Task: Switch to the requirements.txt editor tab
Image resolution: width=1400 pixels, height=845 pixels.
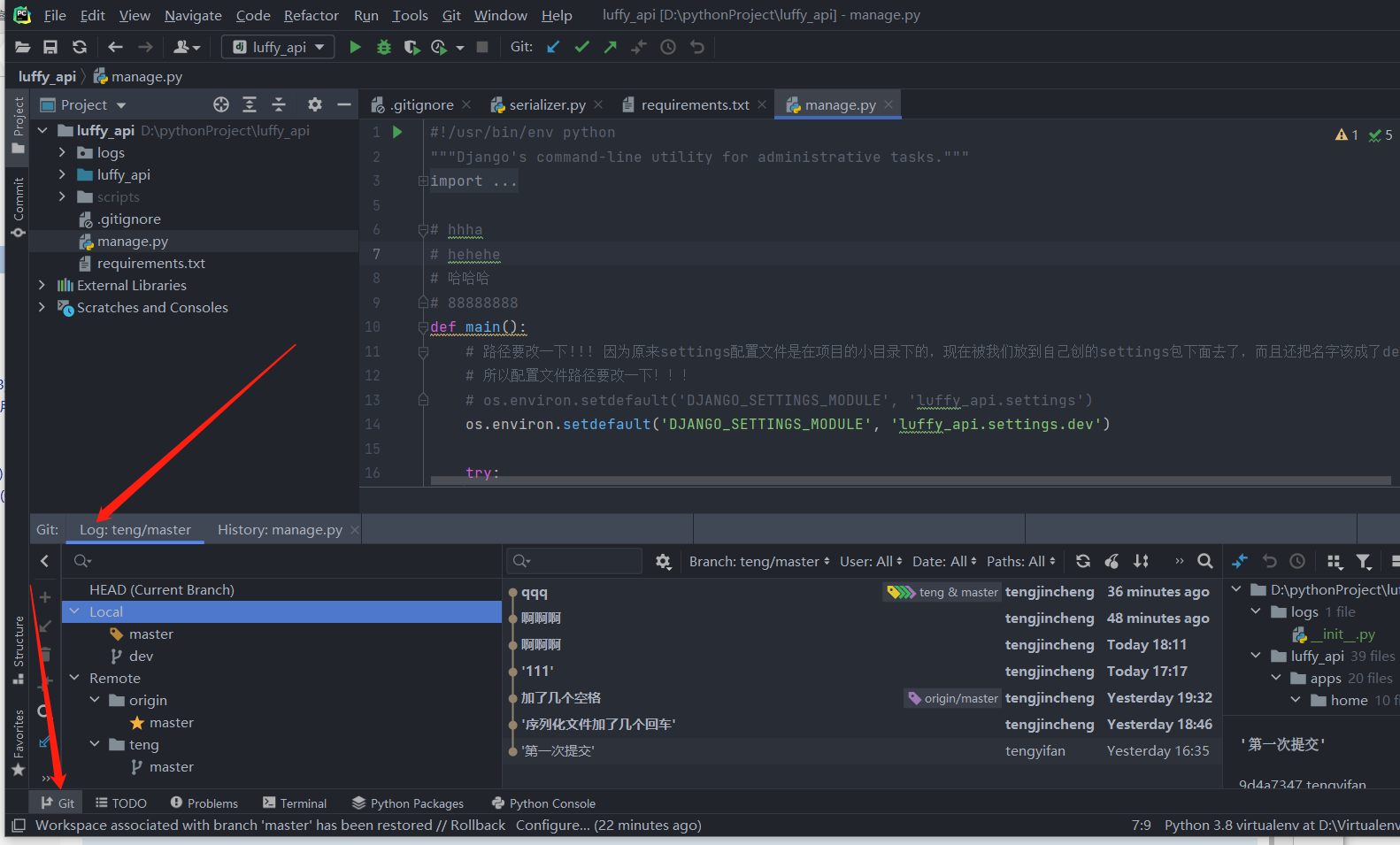Action: 694,104
